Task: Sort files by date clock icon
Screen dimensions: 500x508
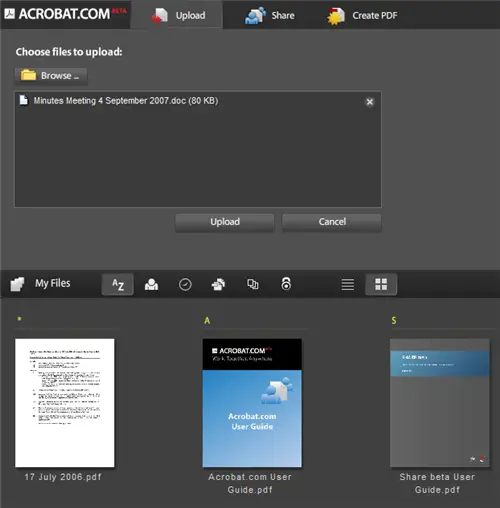Action: pos(185,285)
